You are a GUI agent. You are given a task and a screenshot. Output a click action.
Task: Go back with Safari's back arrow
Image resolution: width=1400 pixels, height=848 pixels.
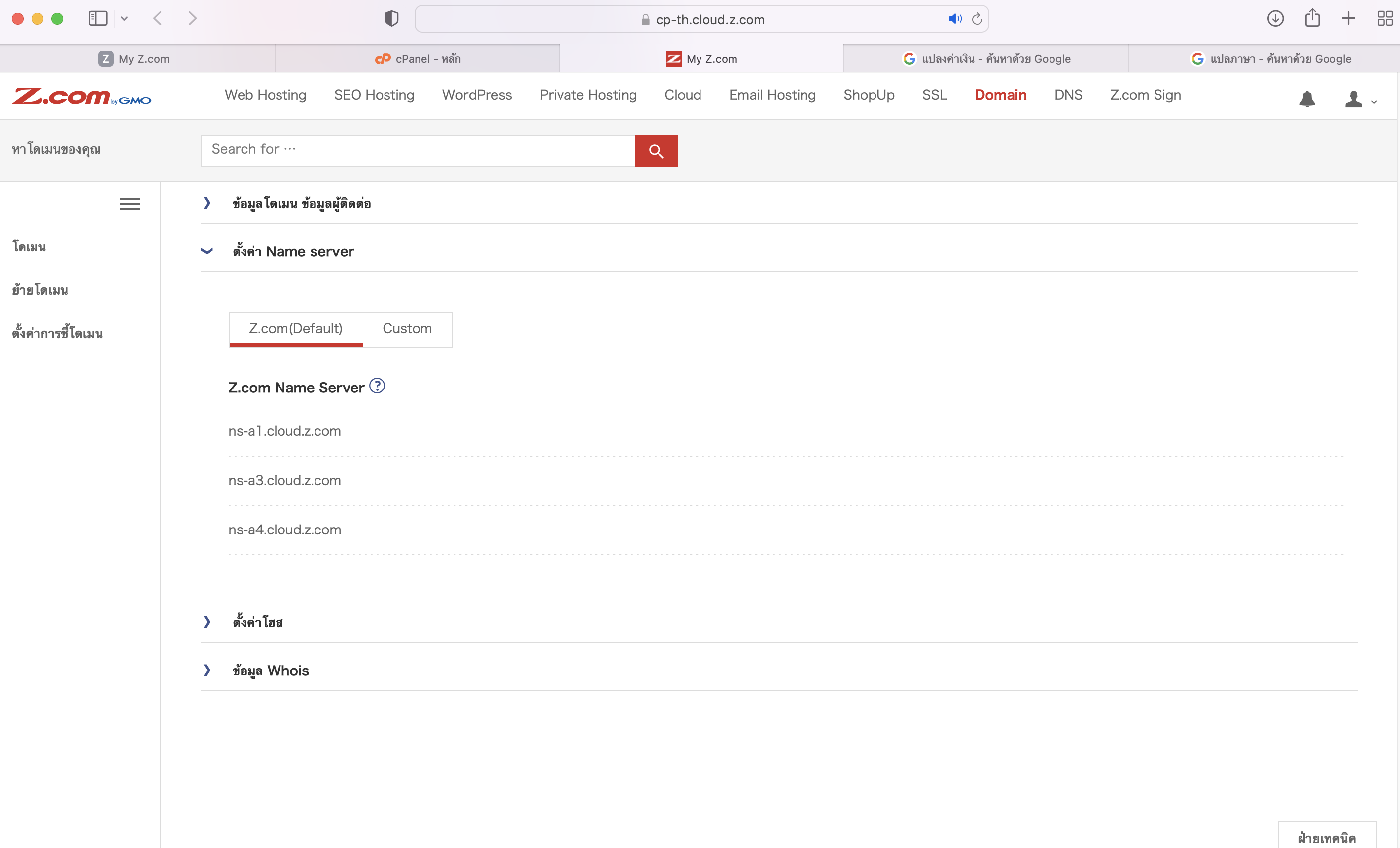coord(158,19)
